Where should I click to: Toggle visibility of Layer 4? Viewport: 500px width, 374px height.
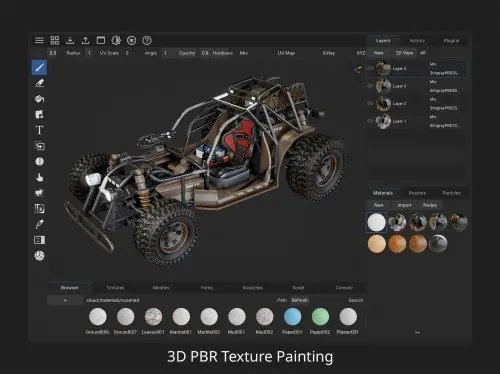point(370,68)
